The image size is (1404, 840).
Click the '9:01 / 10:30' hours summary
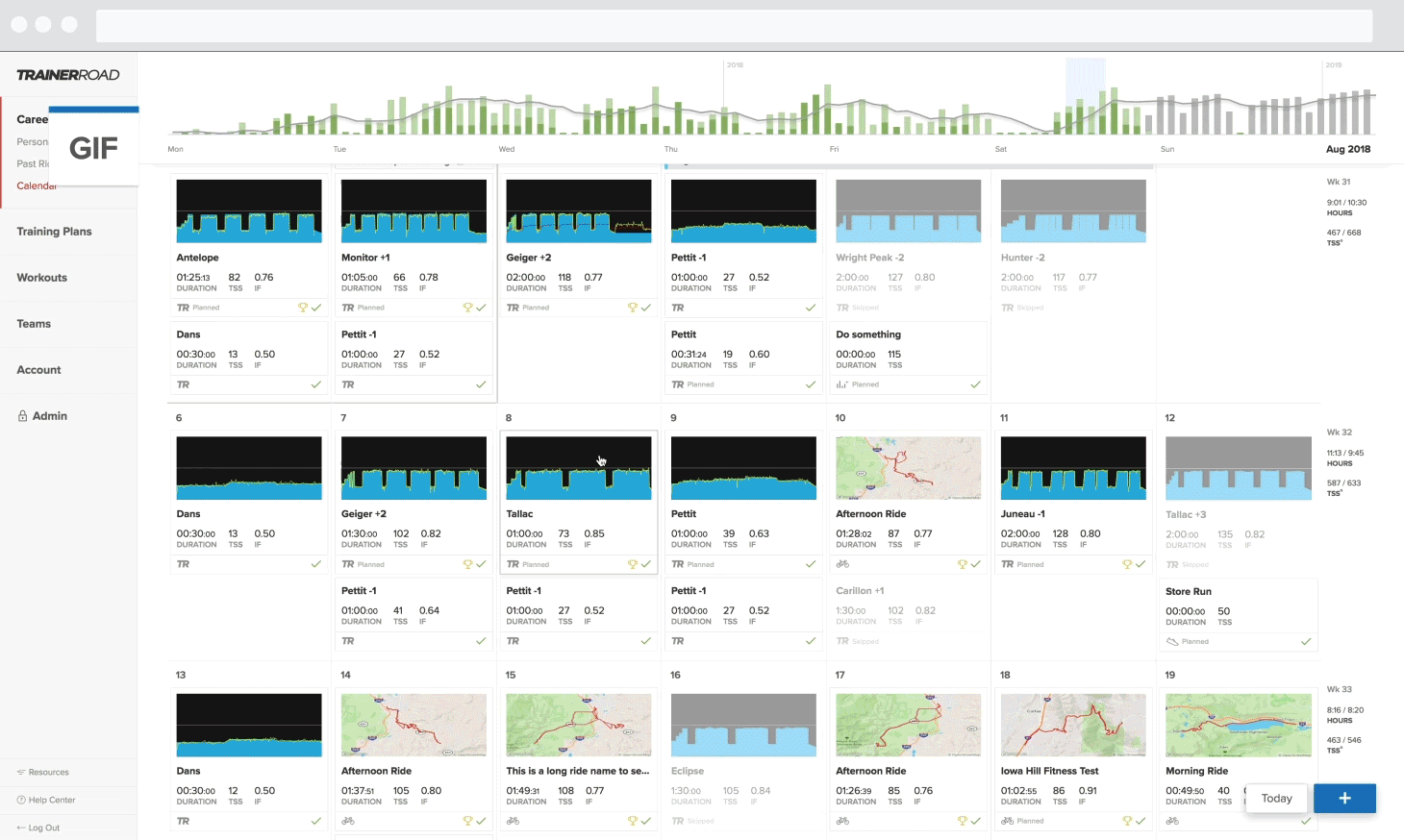click(x=1346, y=203)
